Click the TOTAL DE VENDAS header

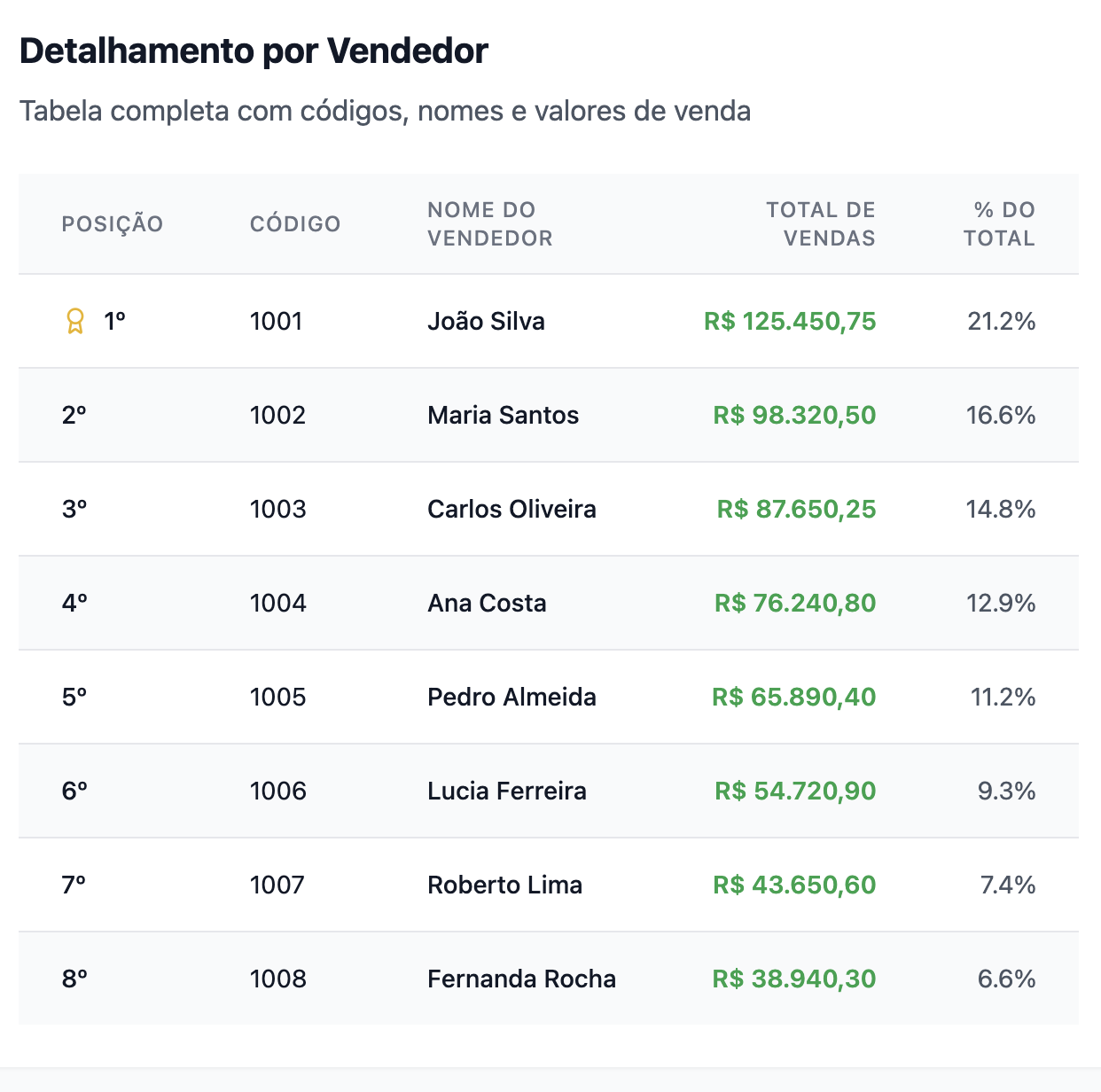820,224
